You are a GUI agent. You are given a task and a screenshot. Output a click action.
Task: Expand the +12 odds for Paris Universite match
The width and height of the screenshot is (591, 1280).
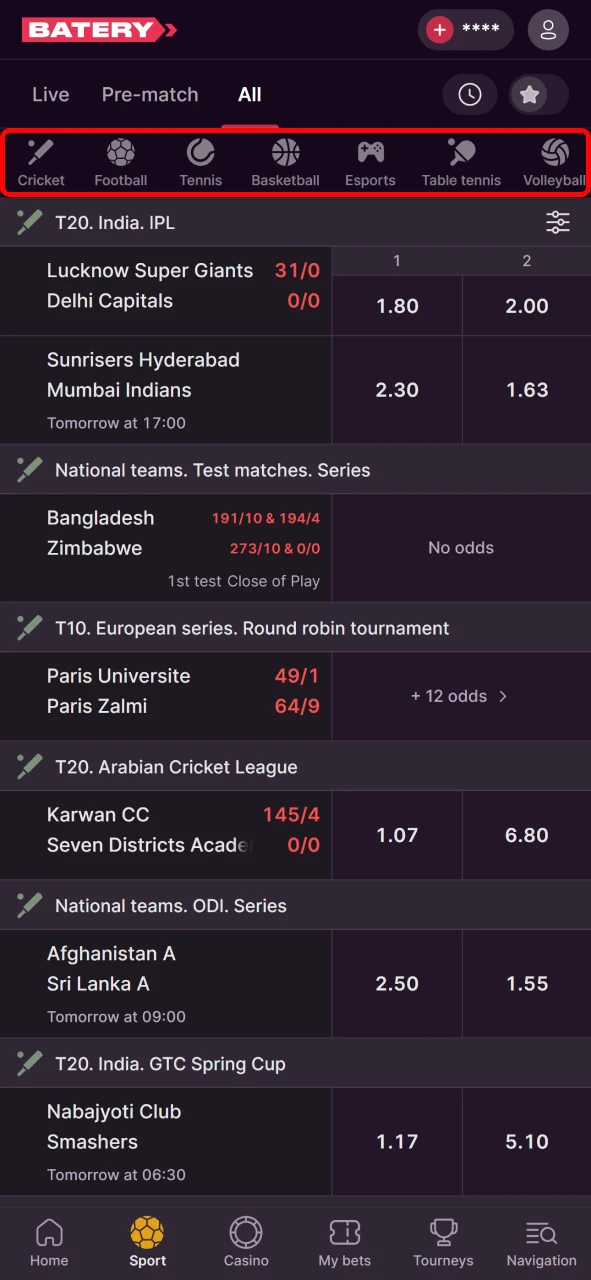click(x=460, y=696)
